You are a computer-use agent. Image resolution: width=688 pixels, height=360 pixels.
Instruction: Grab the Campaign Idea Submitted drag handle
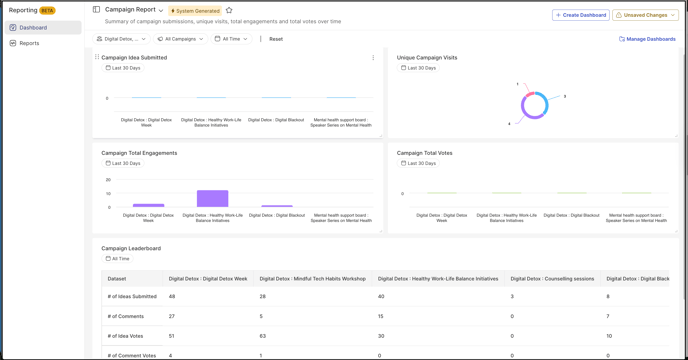[x=97, y=57]
